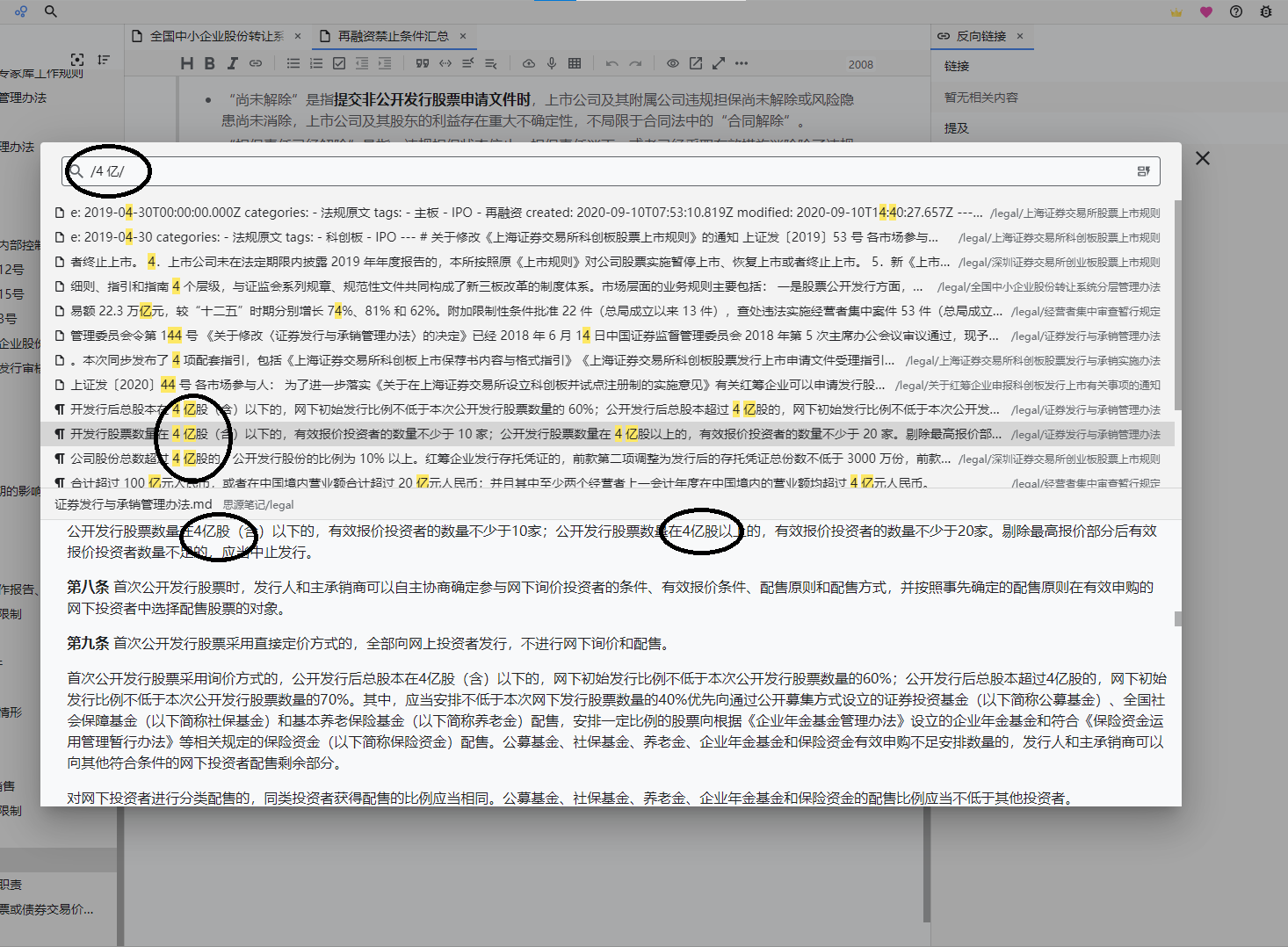This screenshot has height=947, width=1288.
Task: Open the result beginning '易额 22.3 万亿元'
Action: (607, 311)
